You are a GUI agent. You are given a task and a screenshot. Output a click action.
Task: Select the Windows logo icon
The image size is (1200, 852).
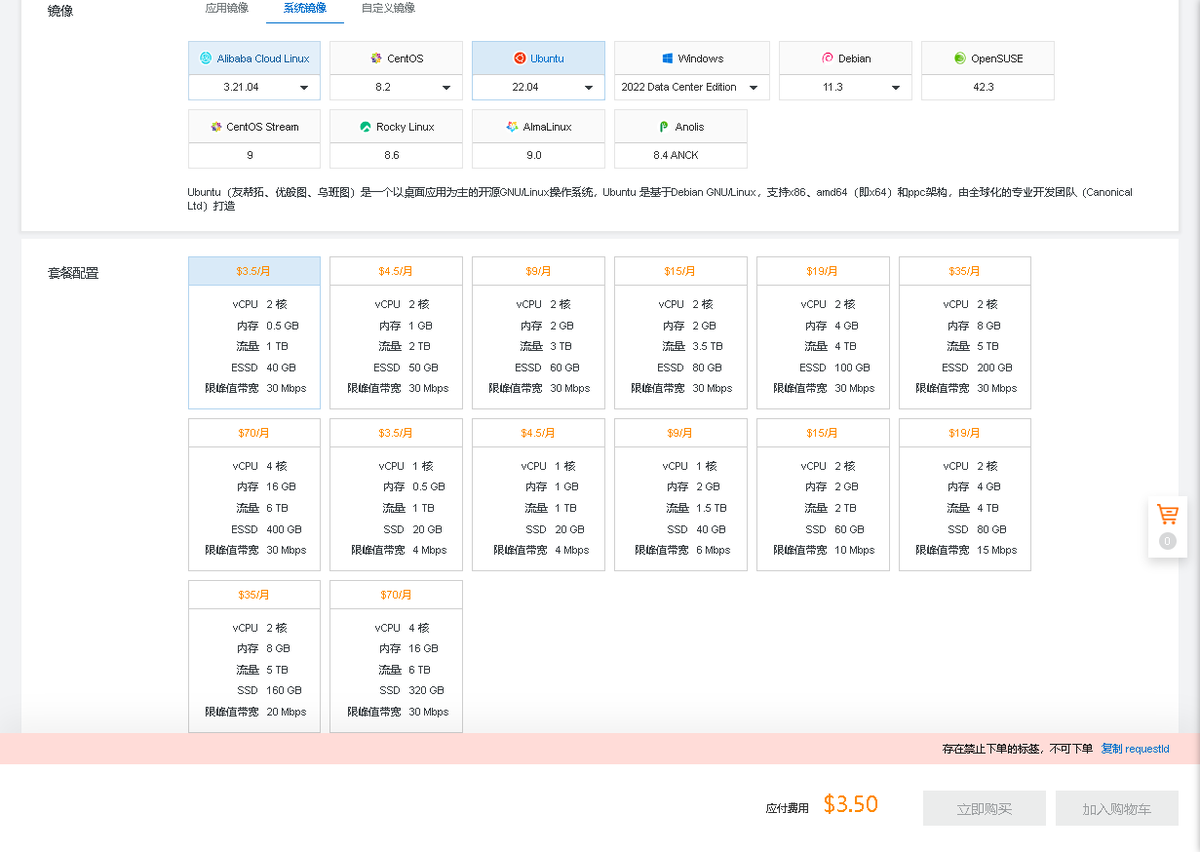(x=667, y=58)
